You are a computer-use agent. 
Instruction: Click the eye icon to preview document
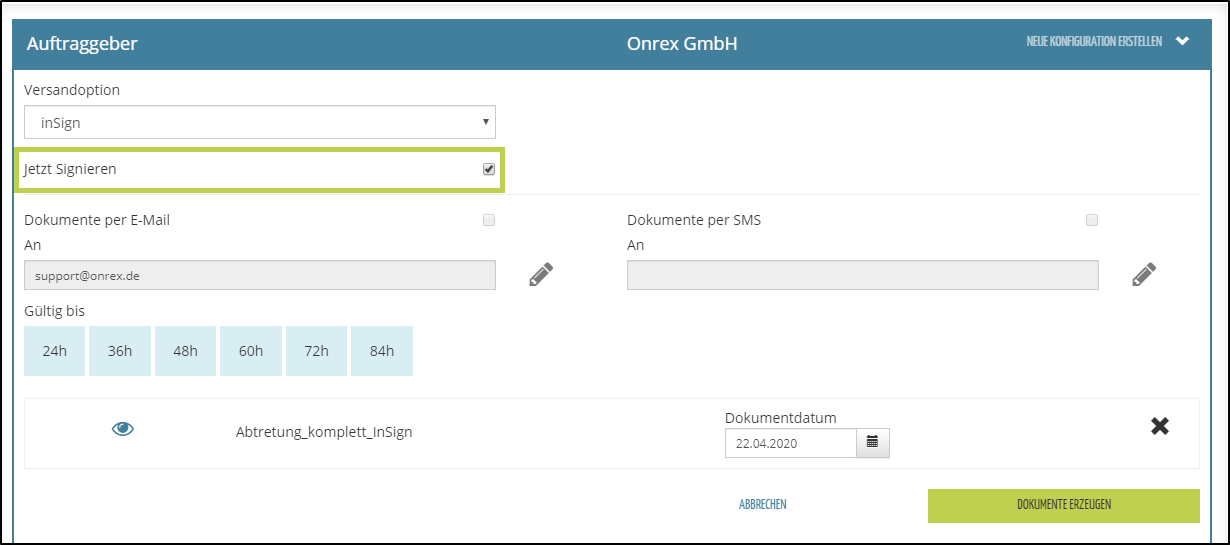click(123, 429)
